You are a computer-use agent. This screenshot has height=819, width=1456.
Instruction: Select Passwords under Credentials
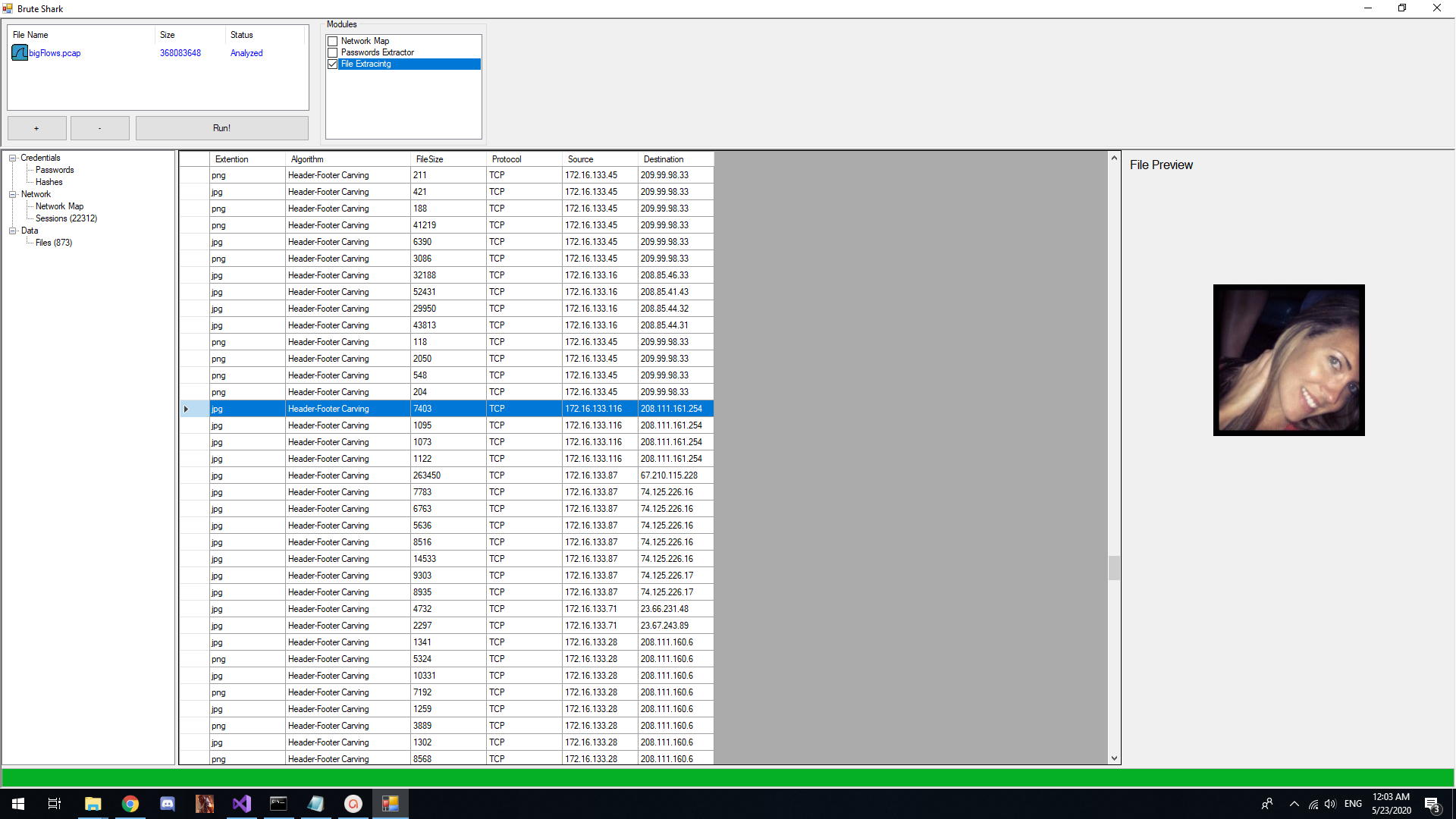click(55, 170)
